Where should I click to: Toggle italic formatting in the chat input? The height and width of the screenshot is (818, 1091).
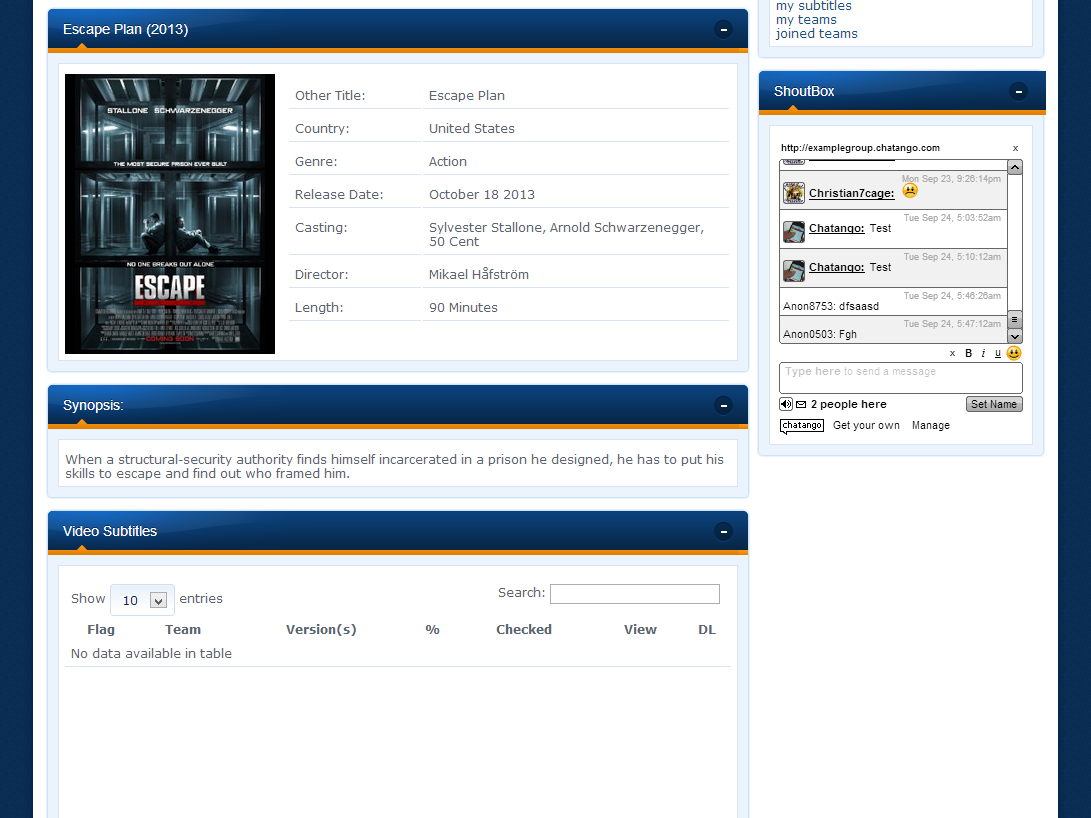click(983, 353)
